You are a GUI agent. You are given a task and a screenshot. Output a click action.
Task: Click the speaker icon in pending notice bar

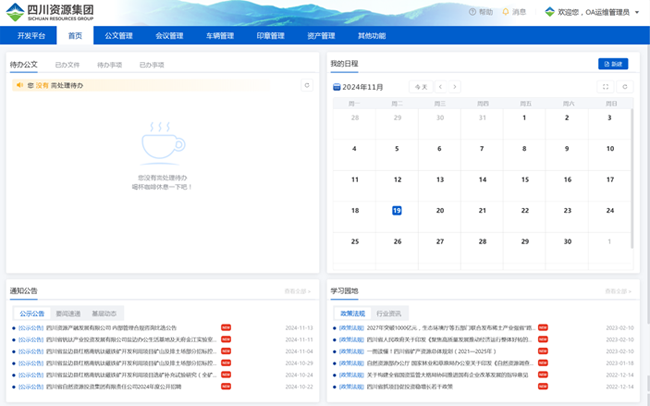(x=17, y=86)
